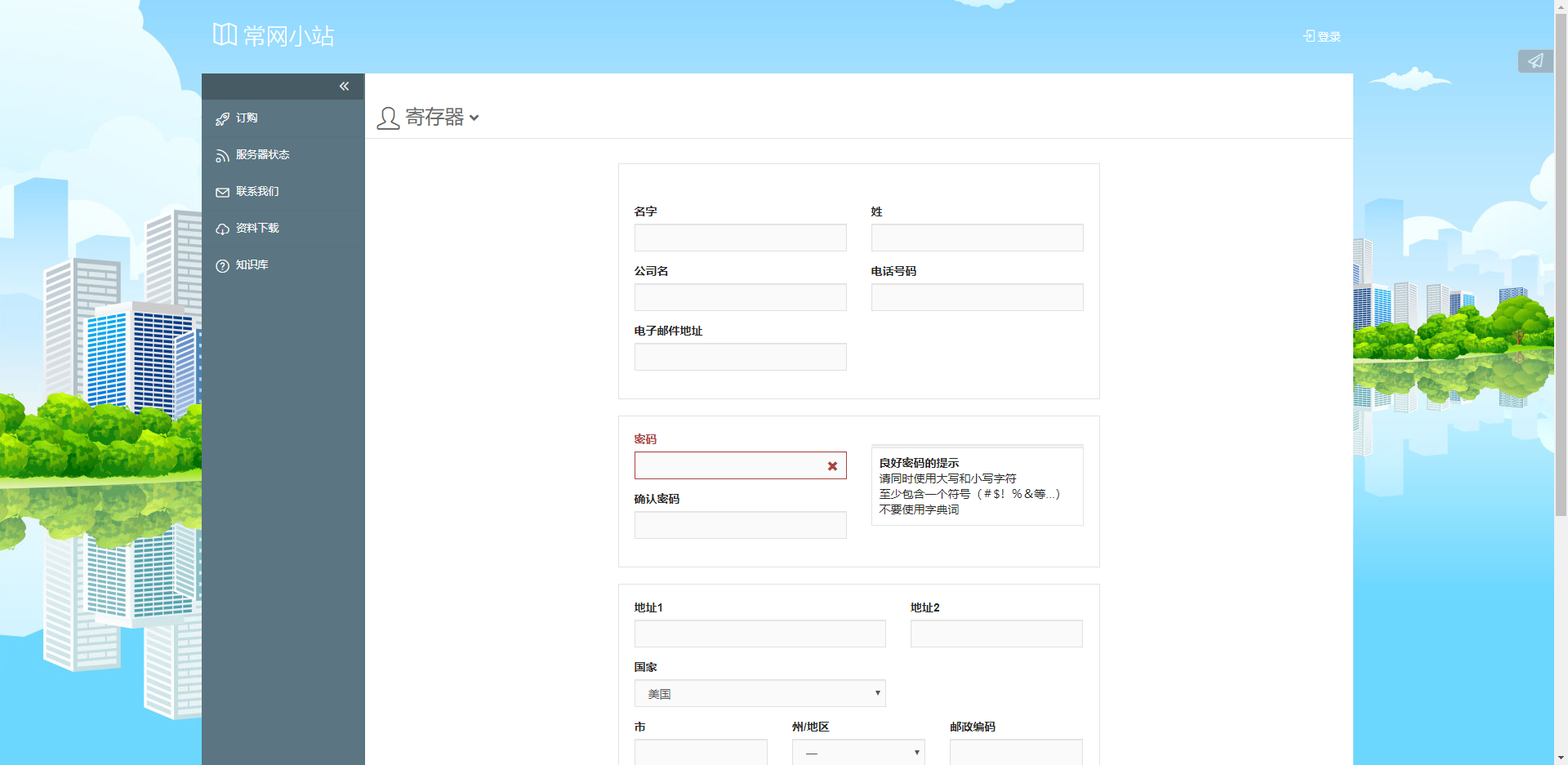This screenshot has height=765, width=1568.
Task: Select the 订购 icon in the sidebar
Action: tap(221, 118)
